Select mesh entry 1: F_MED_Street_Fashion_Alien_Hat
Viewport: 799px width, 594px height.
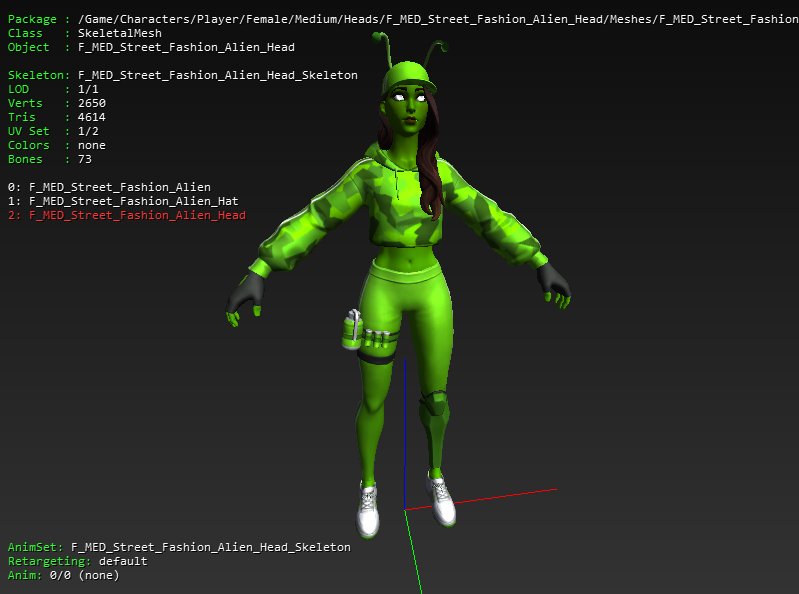(123, 201)
